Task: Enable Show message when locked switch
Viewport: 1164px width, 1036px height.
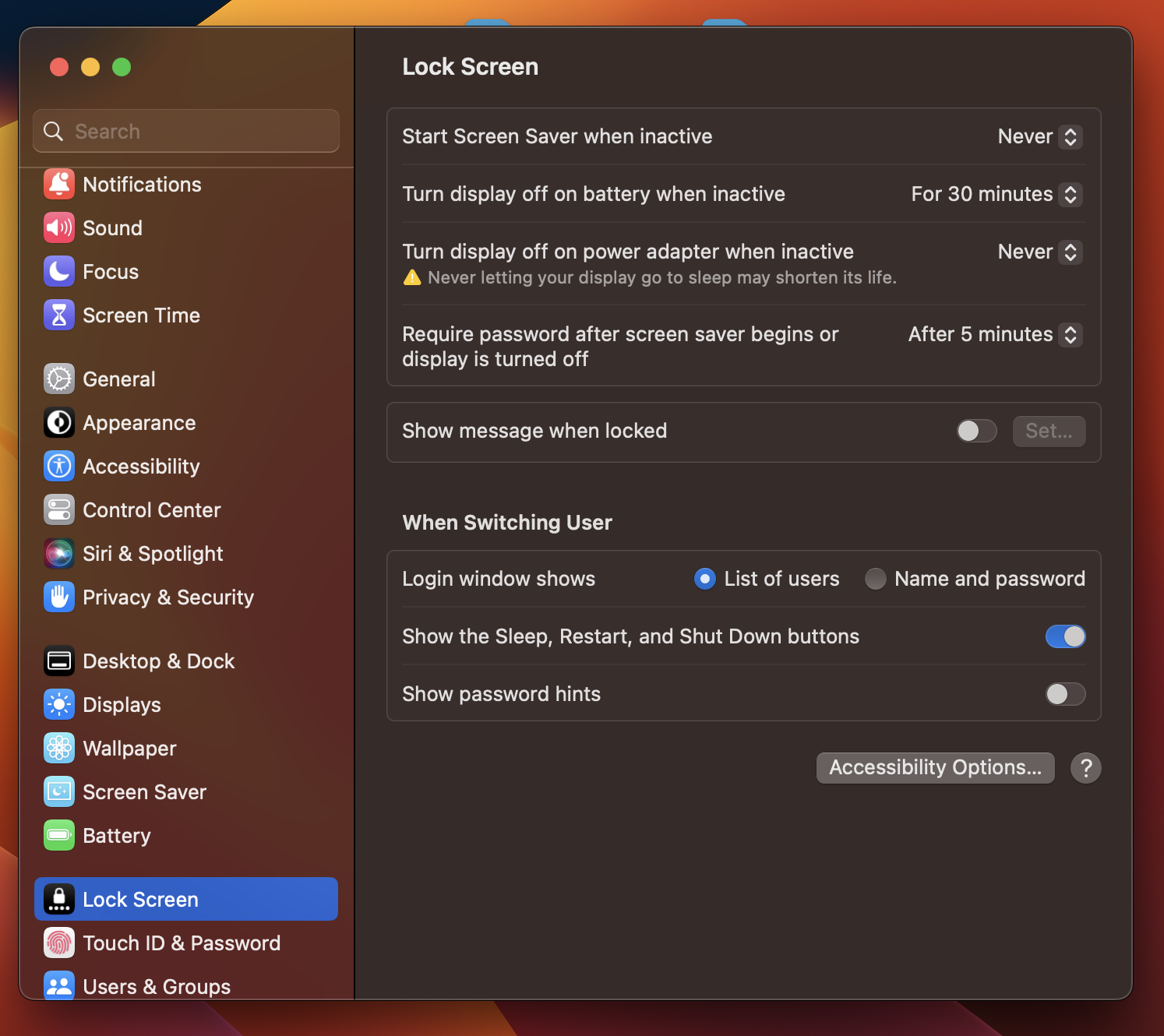Action: (x=977, y=431)
